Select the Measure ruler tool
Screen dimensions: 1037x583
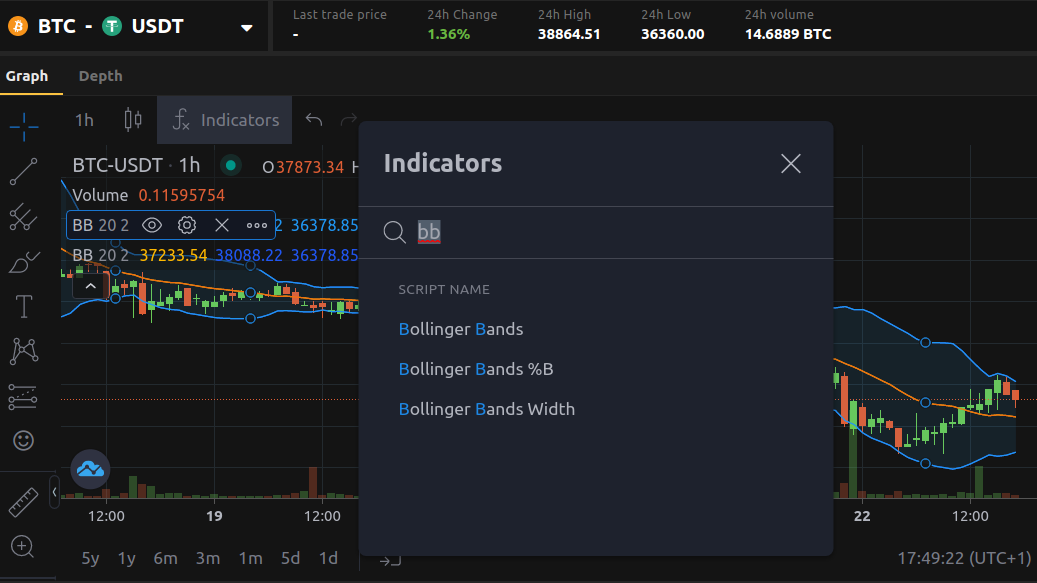(22, 502)
